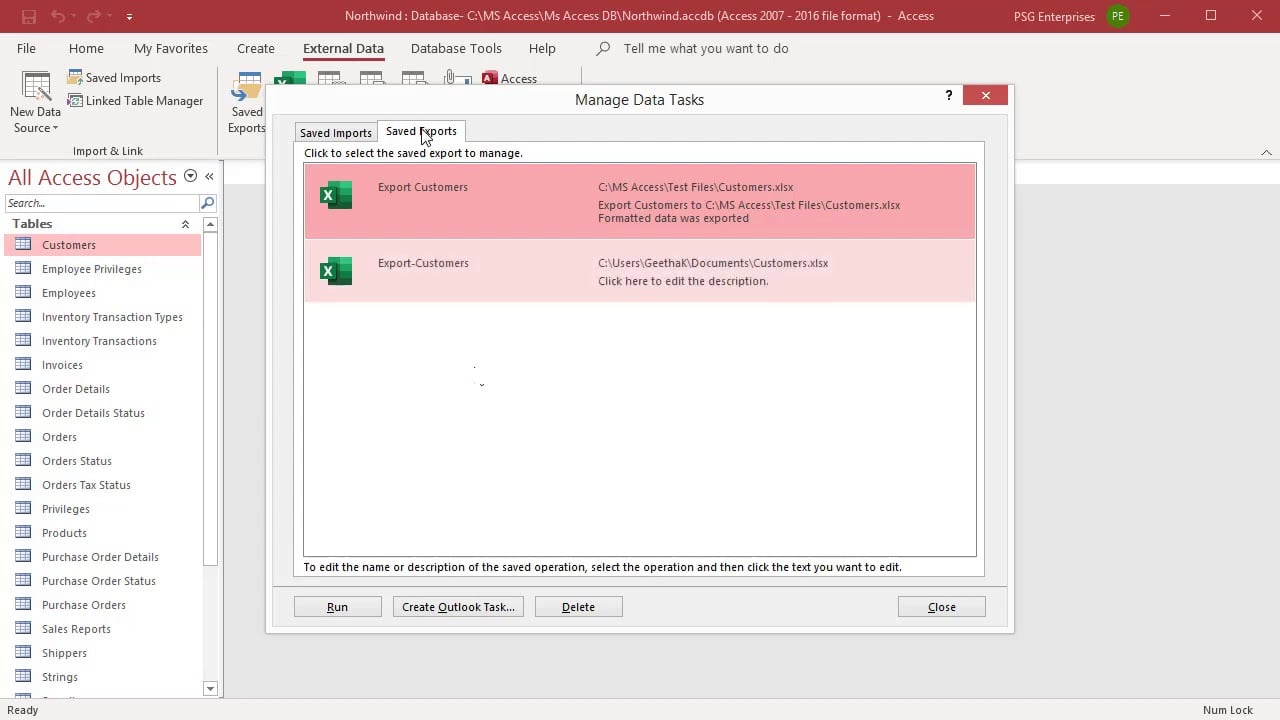The height and width of the screenshot is (720, 1280).
Task: Click the Save icon in Quick Access Toolbar
Action: tap(28, 16)
